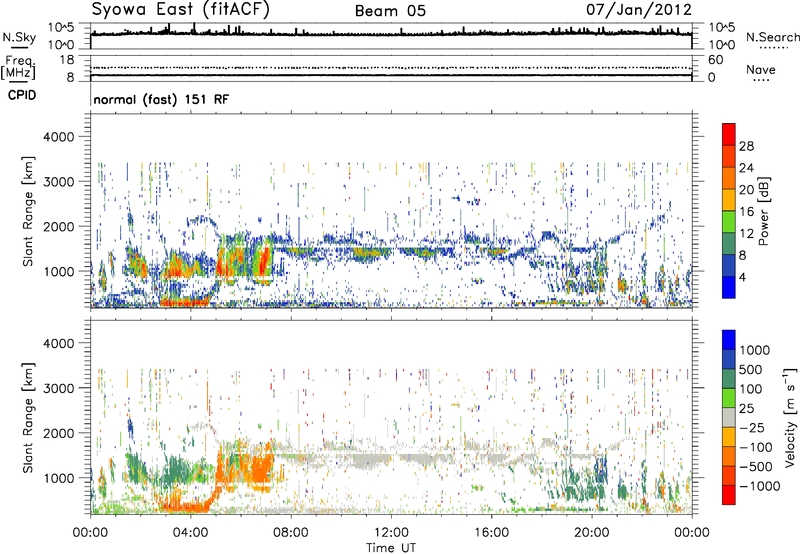Image resolution: width=800 pixels, height=554 pixels.
Task: Click the "normal (fast) 151 RF" text
Action: point(161,99)
